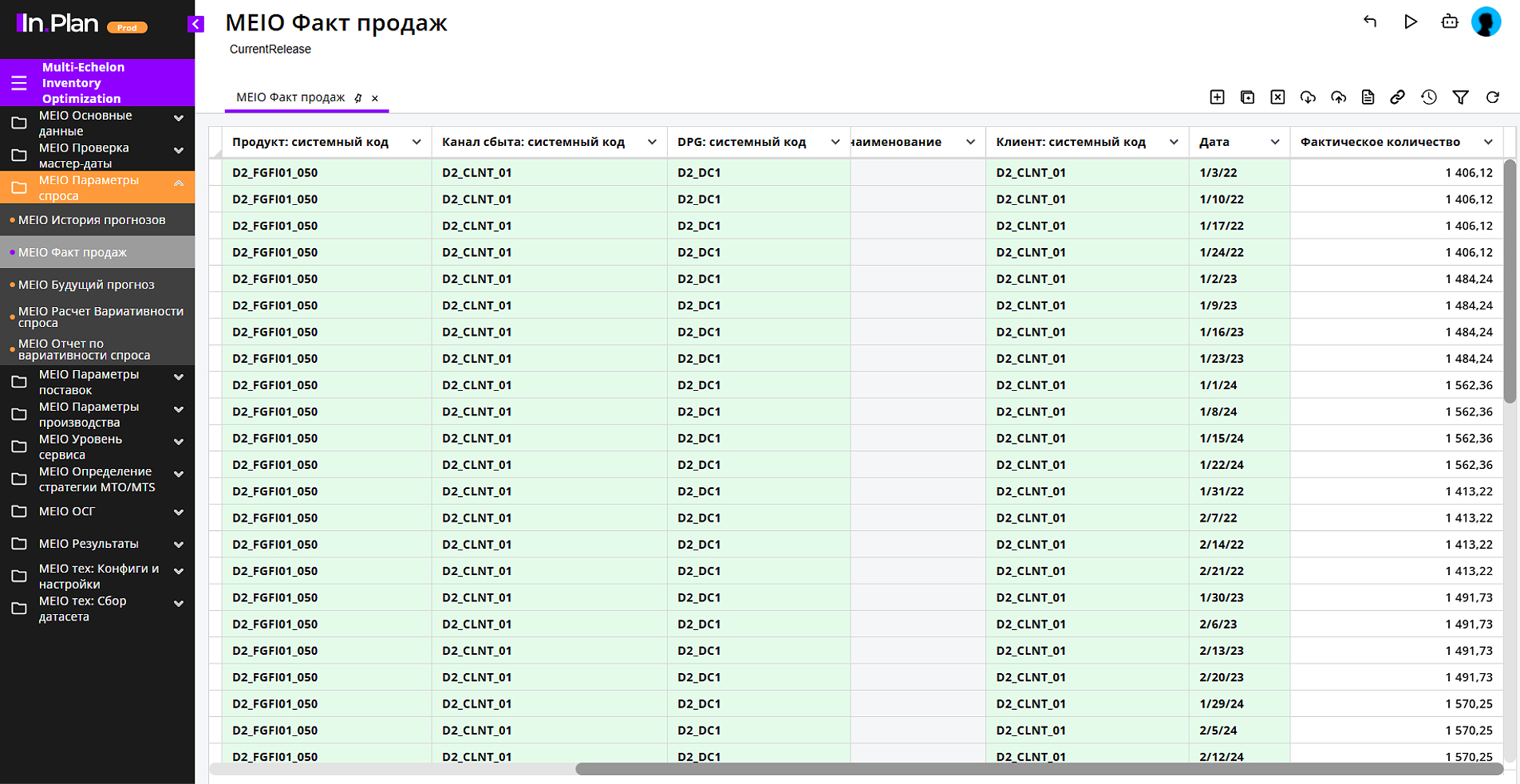Pin the МЕЮ Факт продаж tab
1520x784 pixels.
tap(358, 98)
